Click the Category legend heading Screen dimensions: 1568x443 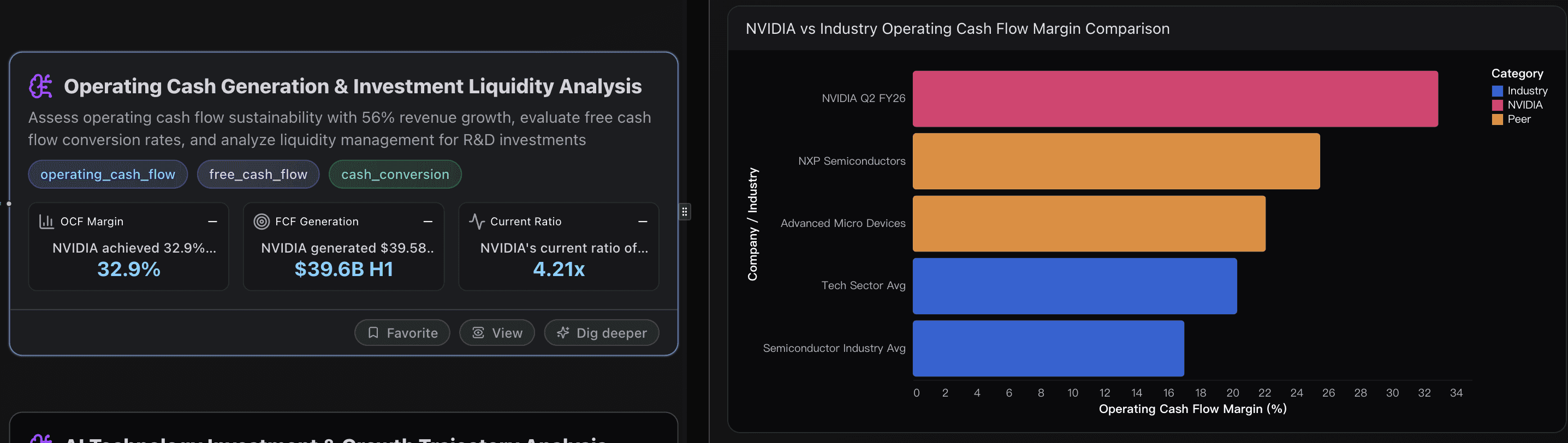coord(1517,74)
